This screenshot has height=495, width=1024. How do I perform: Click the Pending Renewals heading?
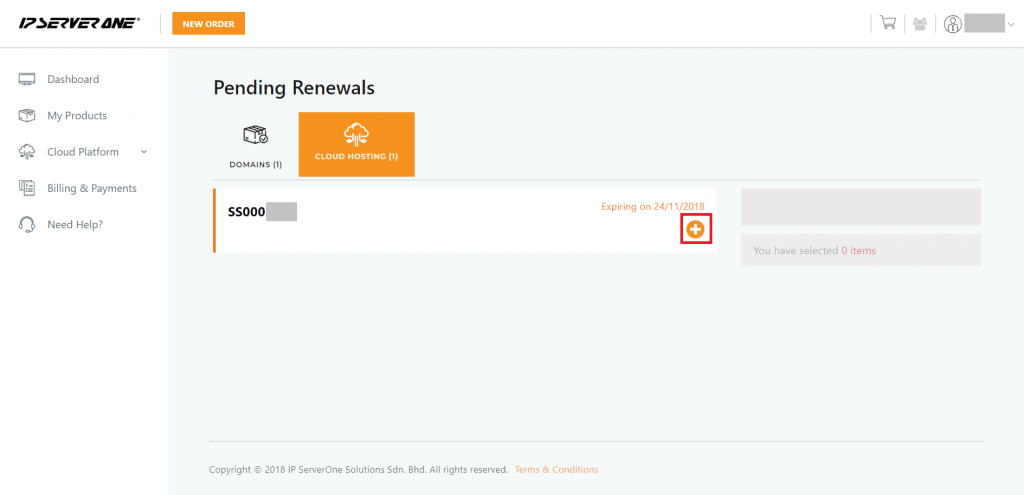(295, 88)
